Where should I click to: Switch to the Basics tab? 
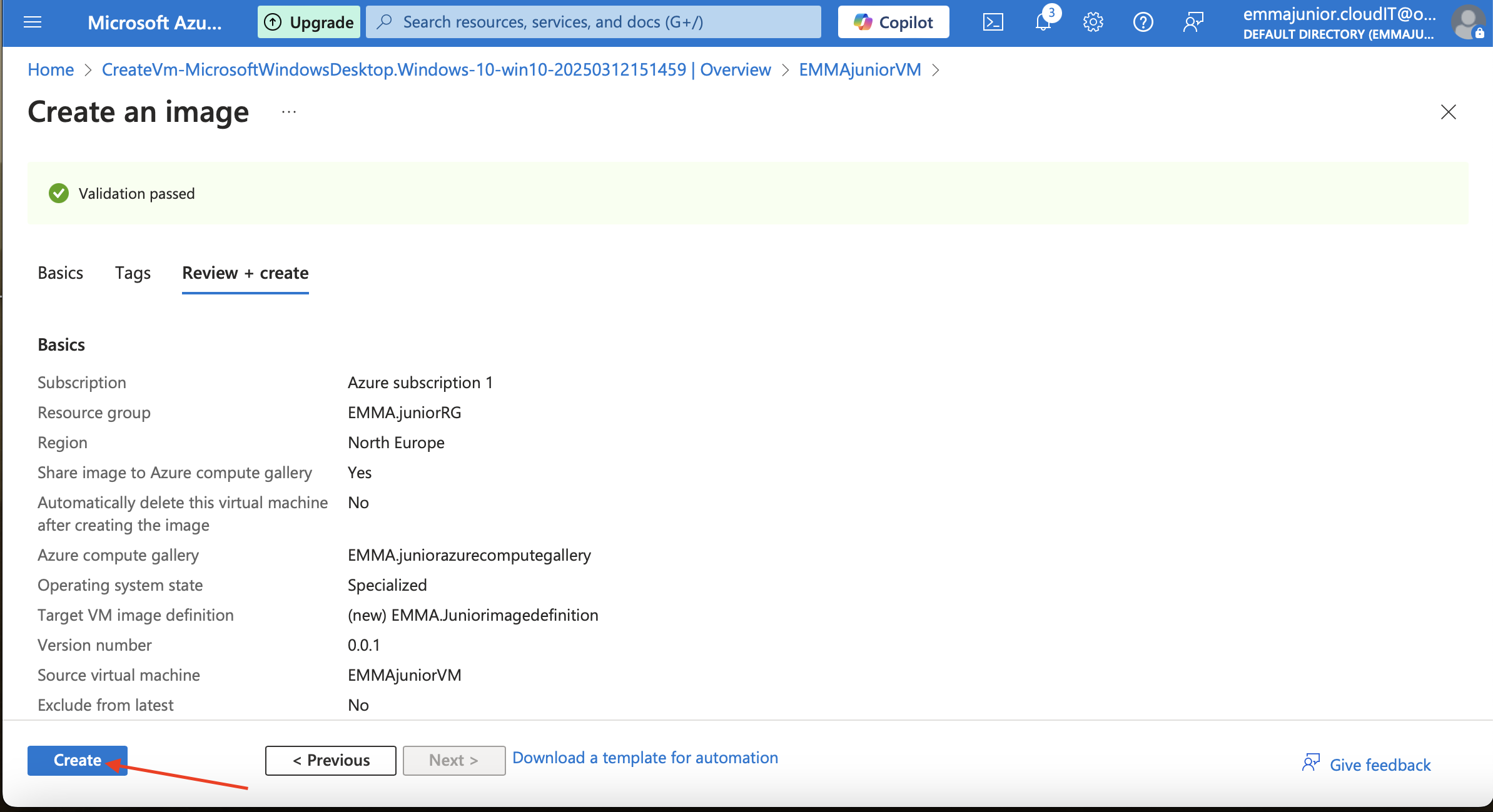pyautogui.click(x=60, y=273)
